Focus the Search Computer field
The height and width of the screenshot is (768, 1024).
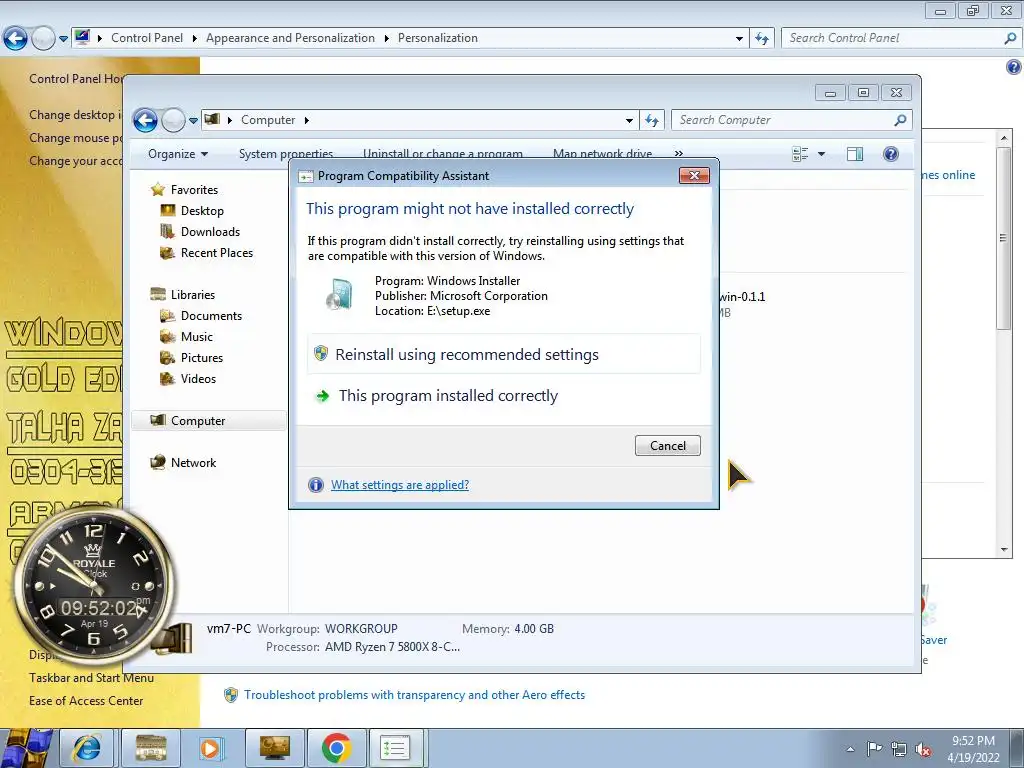point(784,120)
